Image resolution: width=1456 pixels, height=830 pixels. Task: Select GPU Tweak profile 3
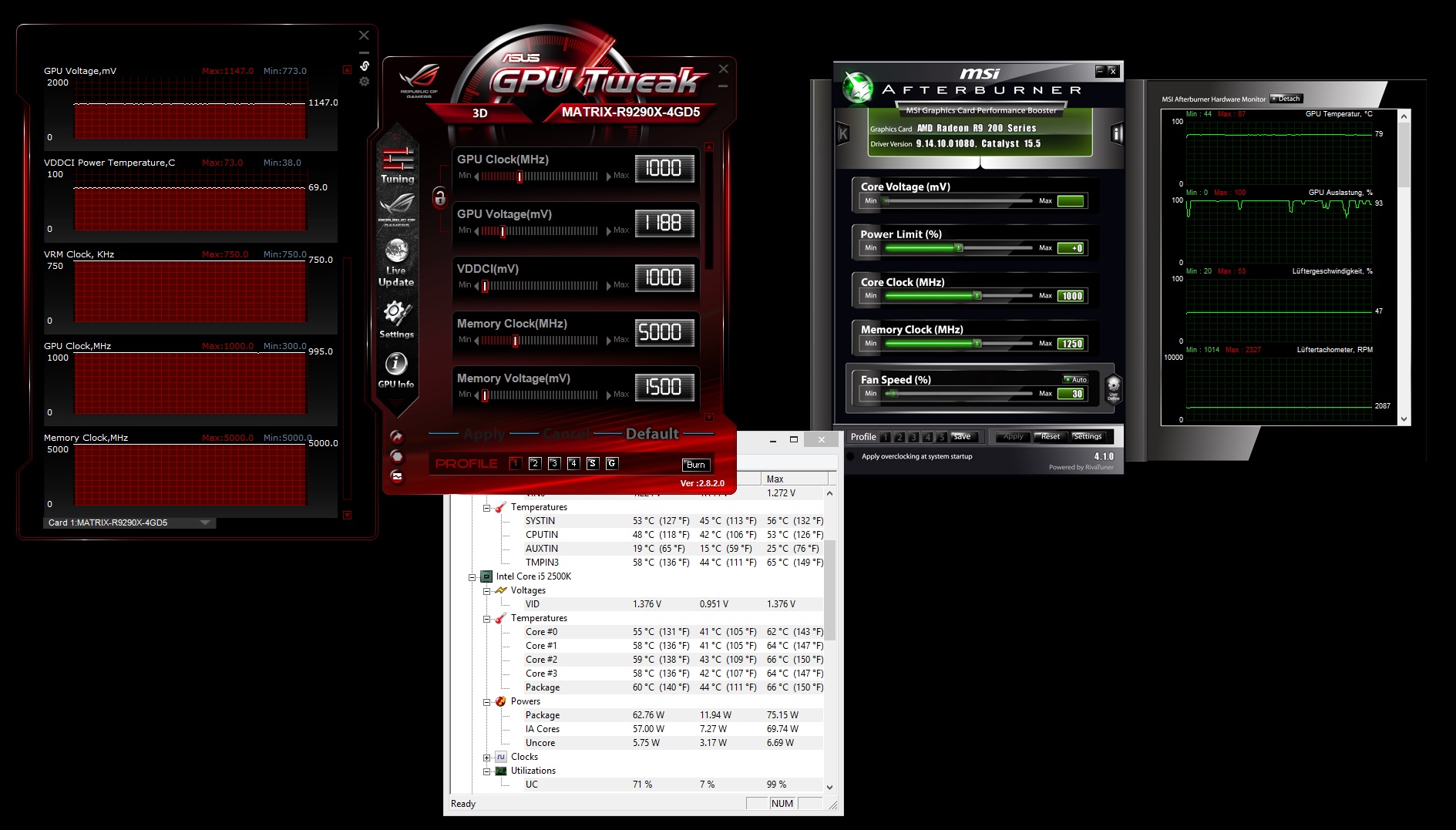coord(554,463)
